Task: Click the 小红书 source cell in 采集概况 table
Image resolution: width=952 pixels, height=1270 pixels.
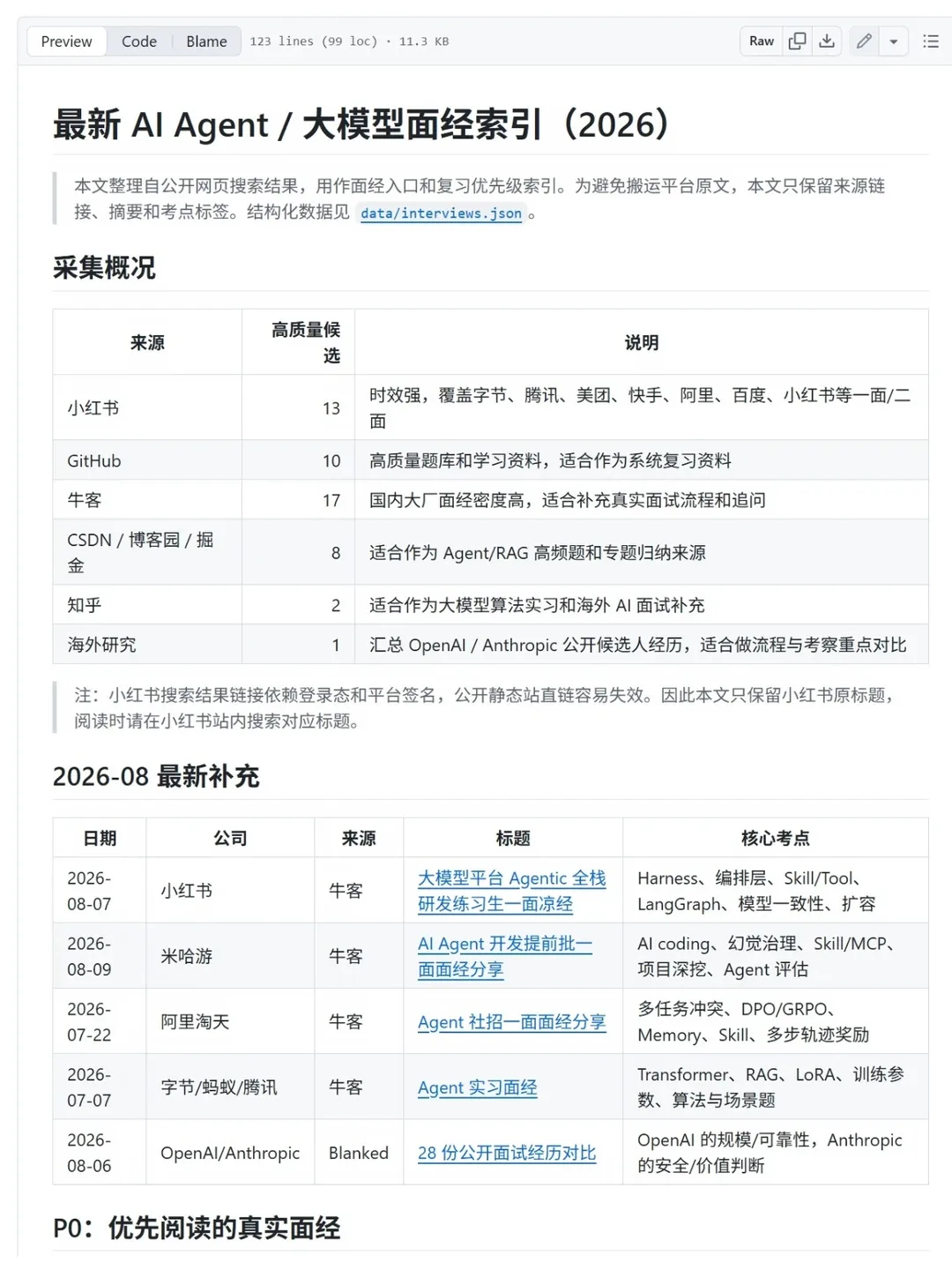Action: point(147,407)
